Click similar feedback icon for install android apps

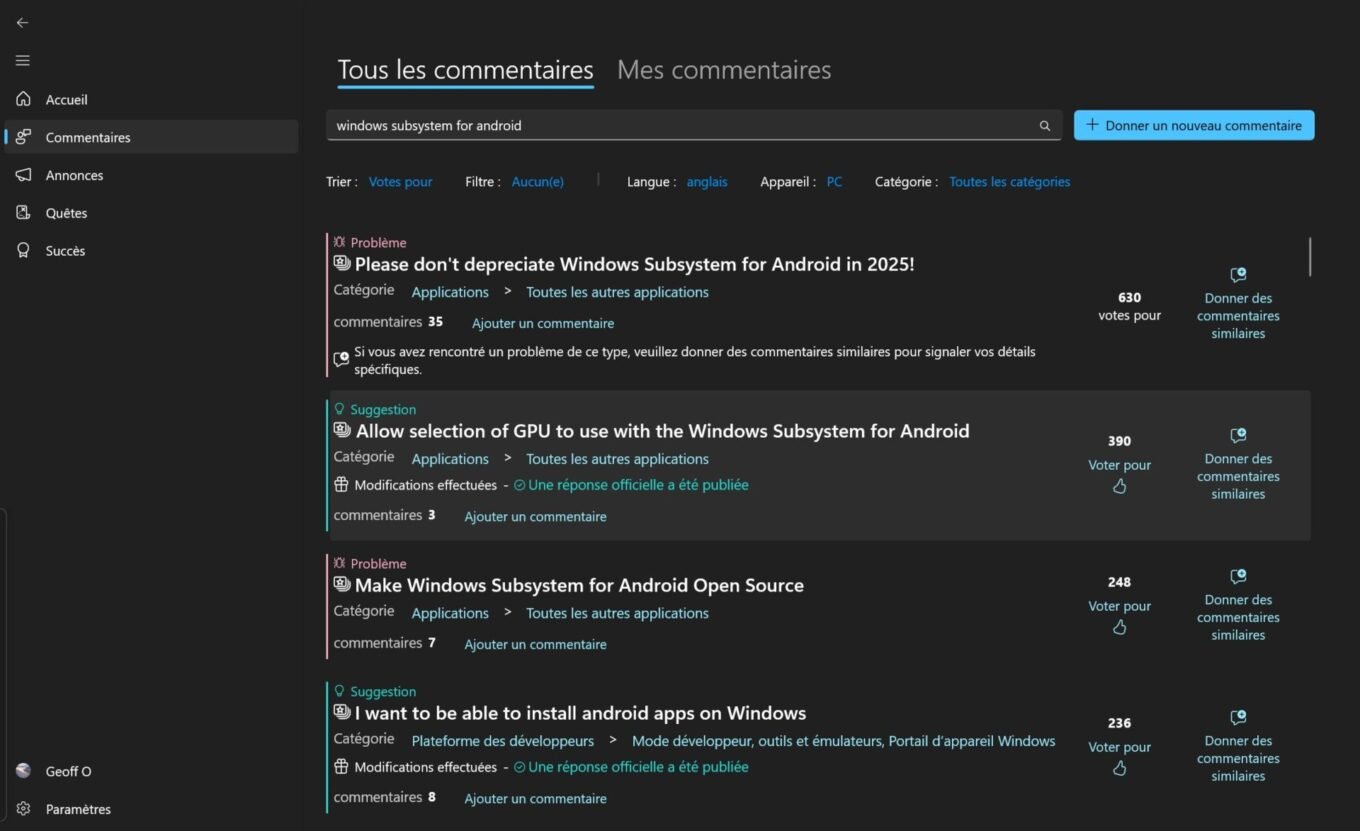tap(1238, 718)
